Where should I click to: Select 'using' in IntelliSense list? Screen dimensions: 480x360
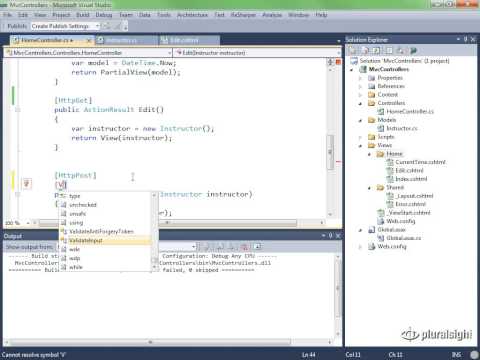point(76,222)
